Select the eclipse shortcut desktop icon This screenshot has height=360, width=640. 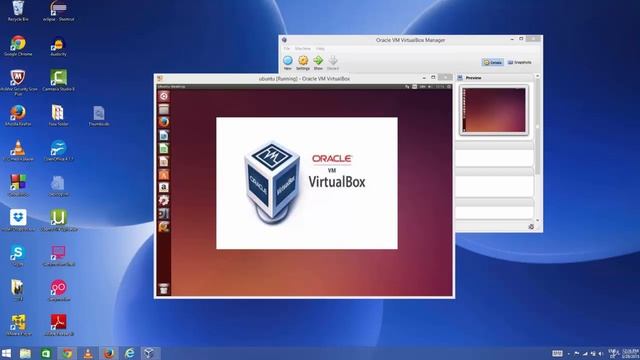[x=58, y=11]
